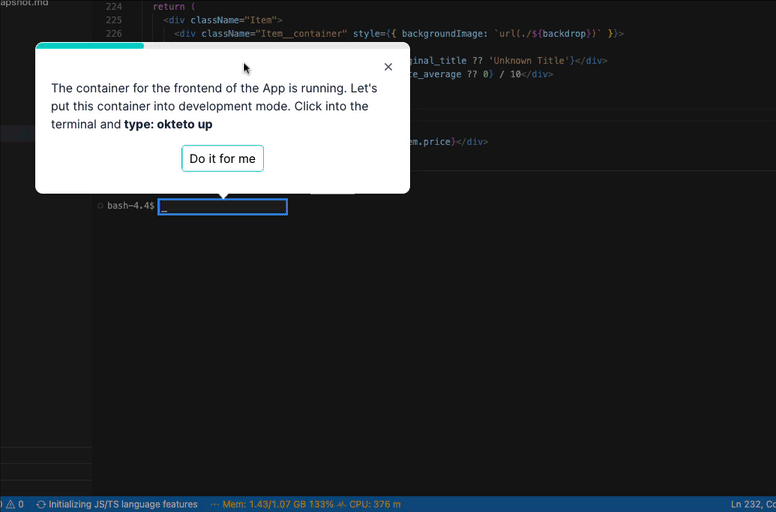This screenshot has height=512, width=776.
Task: Click the bash-4.4$ terminal prompt
Action: click(x=130, y=206)
